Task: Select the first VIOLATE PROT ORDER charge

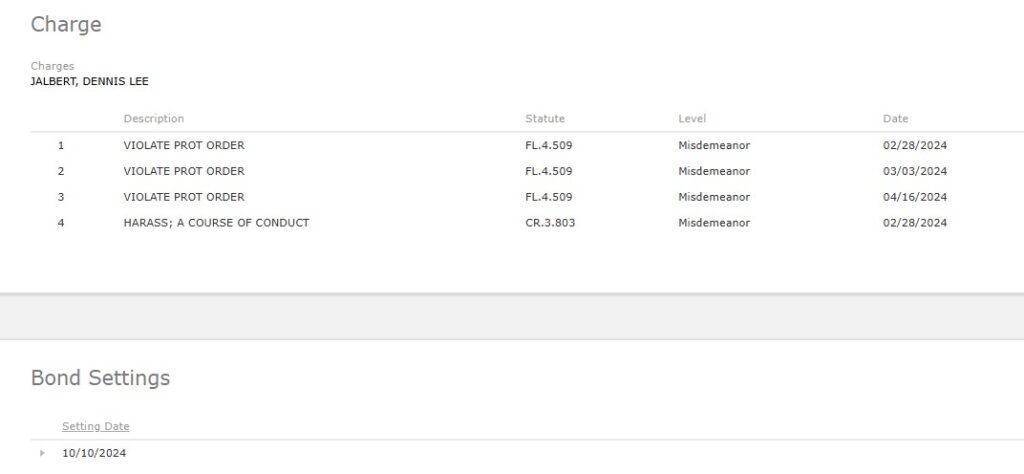Action: 184,146
